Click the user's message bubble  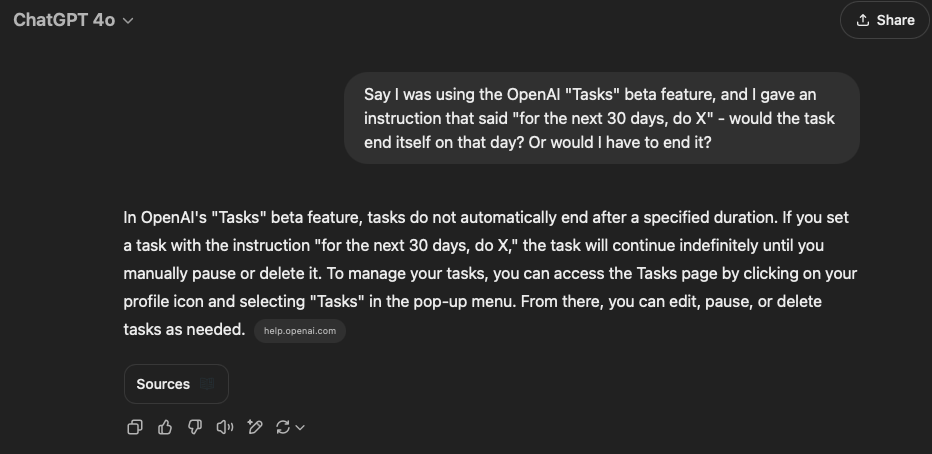tap(601, 118)
